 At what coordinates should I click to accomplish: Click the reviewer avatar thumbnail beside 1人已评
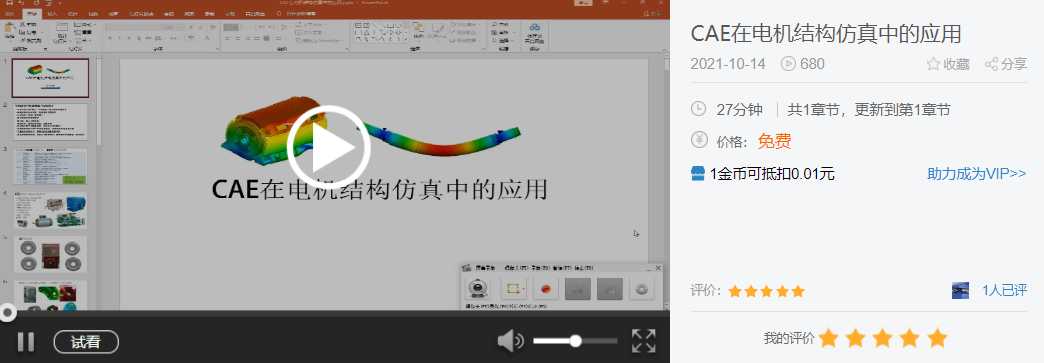[960, 290]
